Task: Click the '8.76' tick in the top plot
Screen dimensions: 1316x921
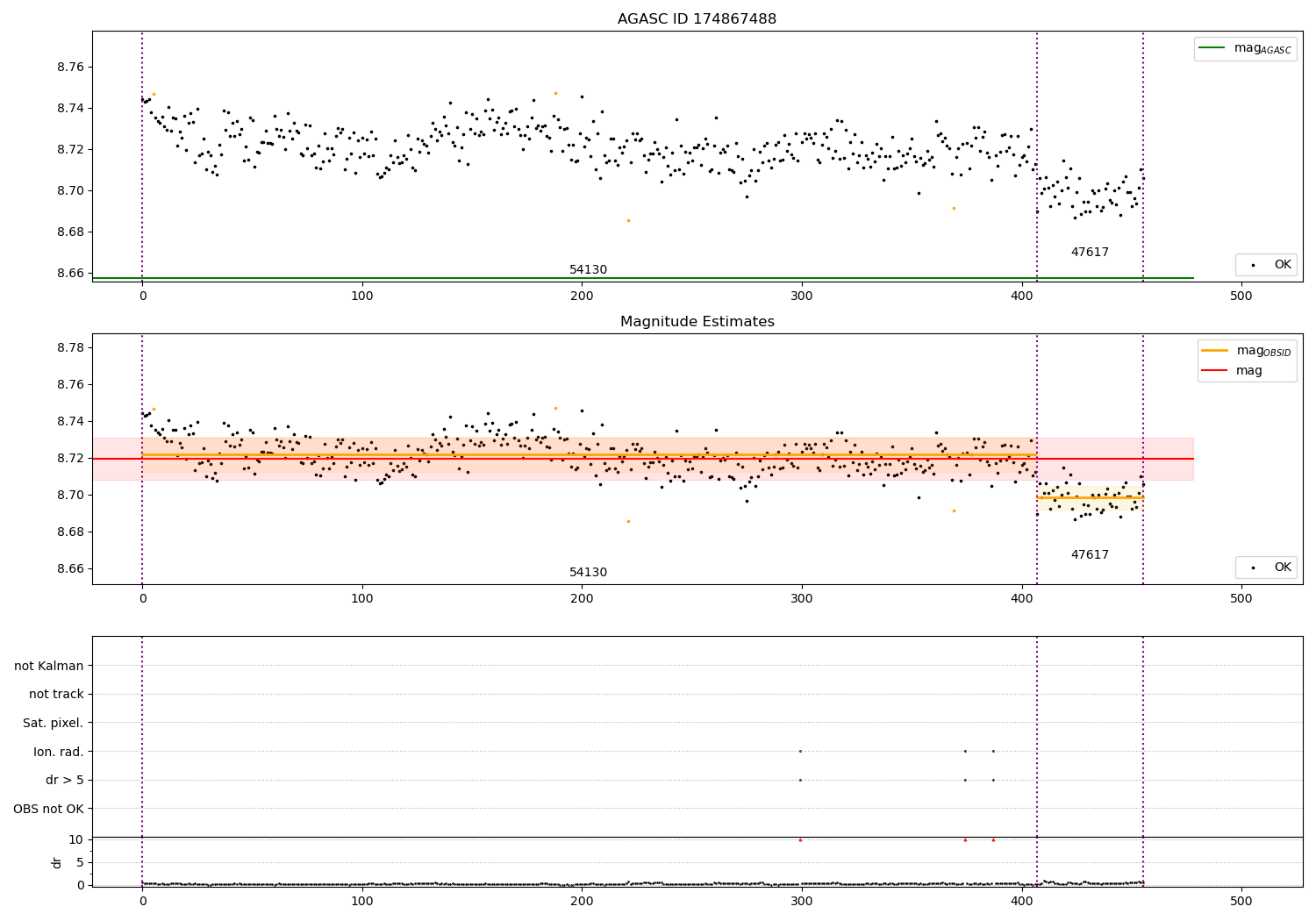Action: pos(70,68)
